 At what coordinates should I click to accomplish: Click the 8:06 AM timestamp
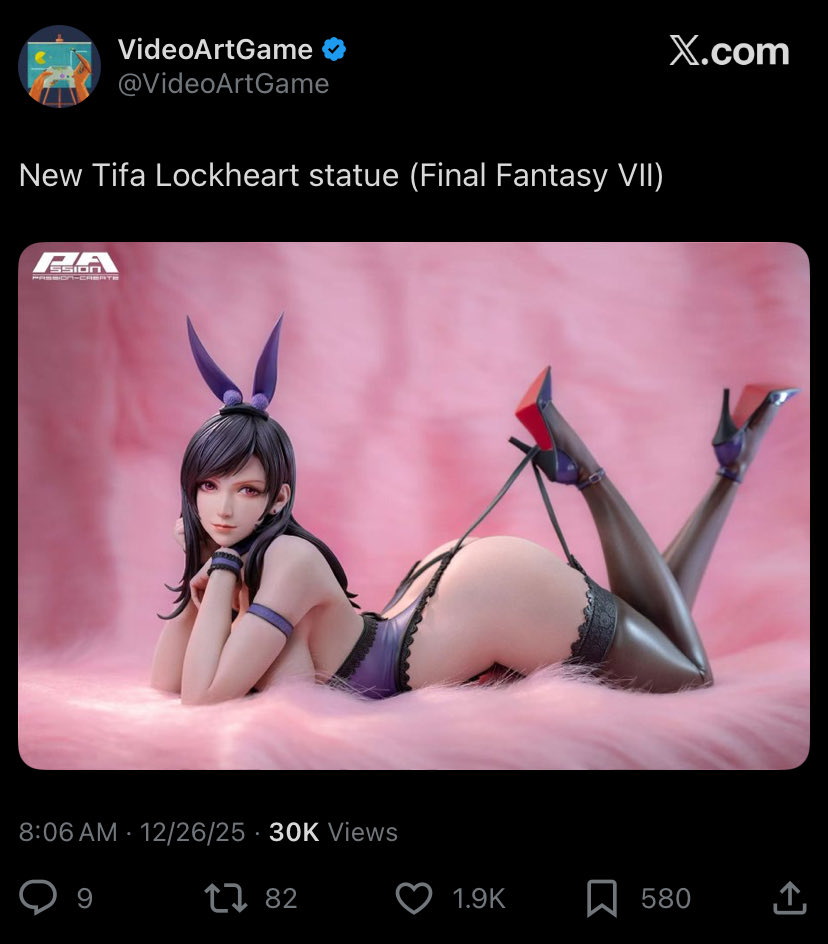68,832
